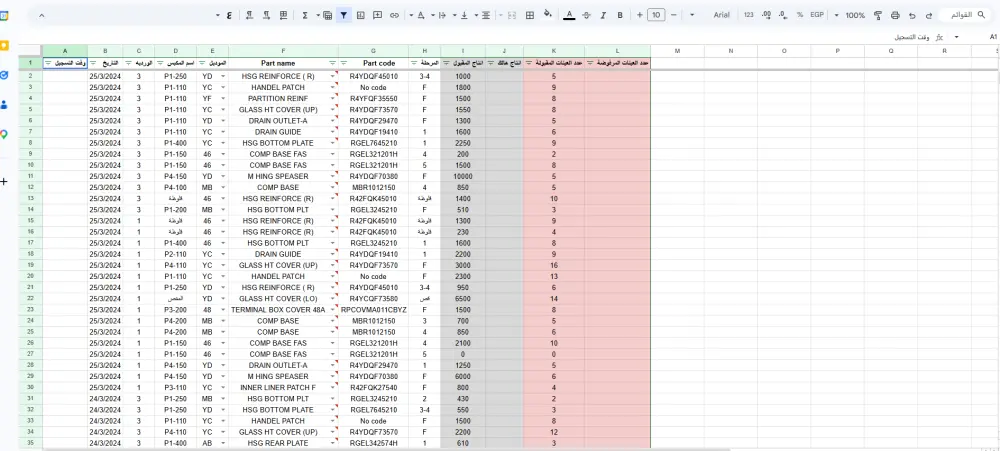Open the 123 number format menu
Image resolution: width=1000 pixels, height=451 pixels.
749,15
